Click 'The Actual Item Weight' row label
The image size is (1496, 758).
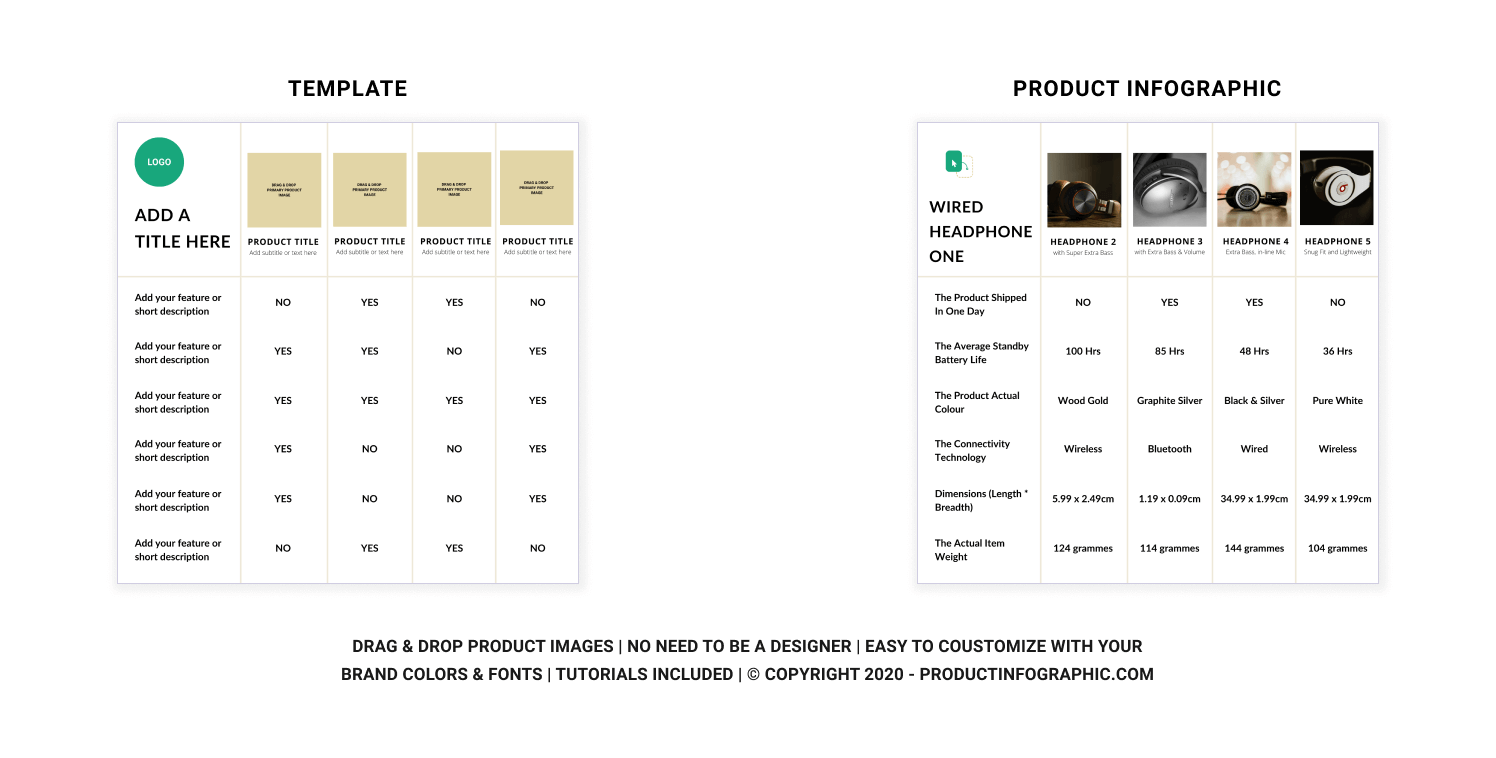969,550
